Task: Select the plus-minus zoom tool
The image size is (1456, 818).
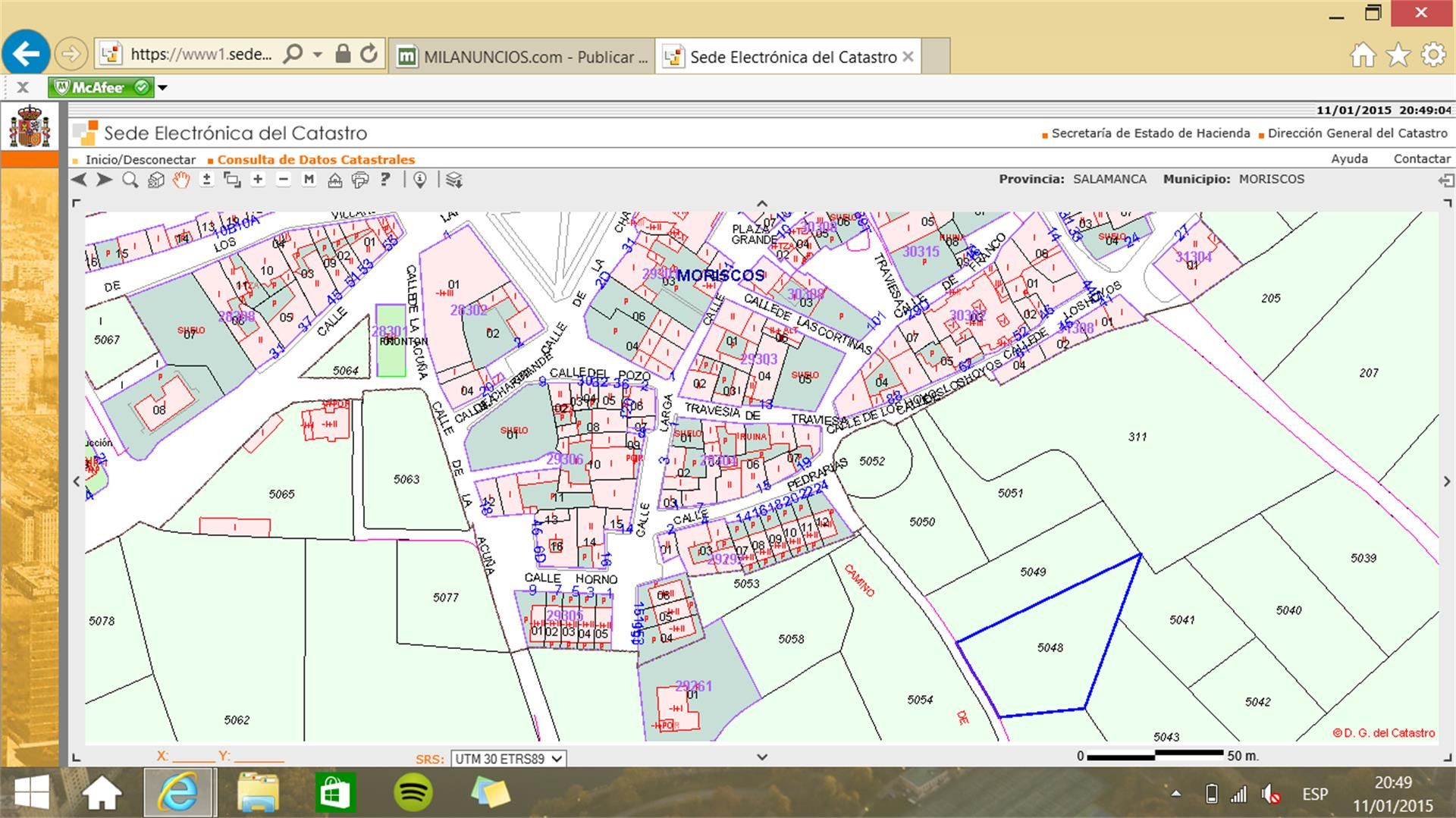Action: point(207,180)
